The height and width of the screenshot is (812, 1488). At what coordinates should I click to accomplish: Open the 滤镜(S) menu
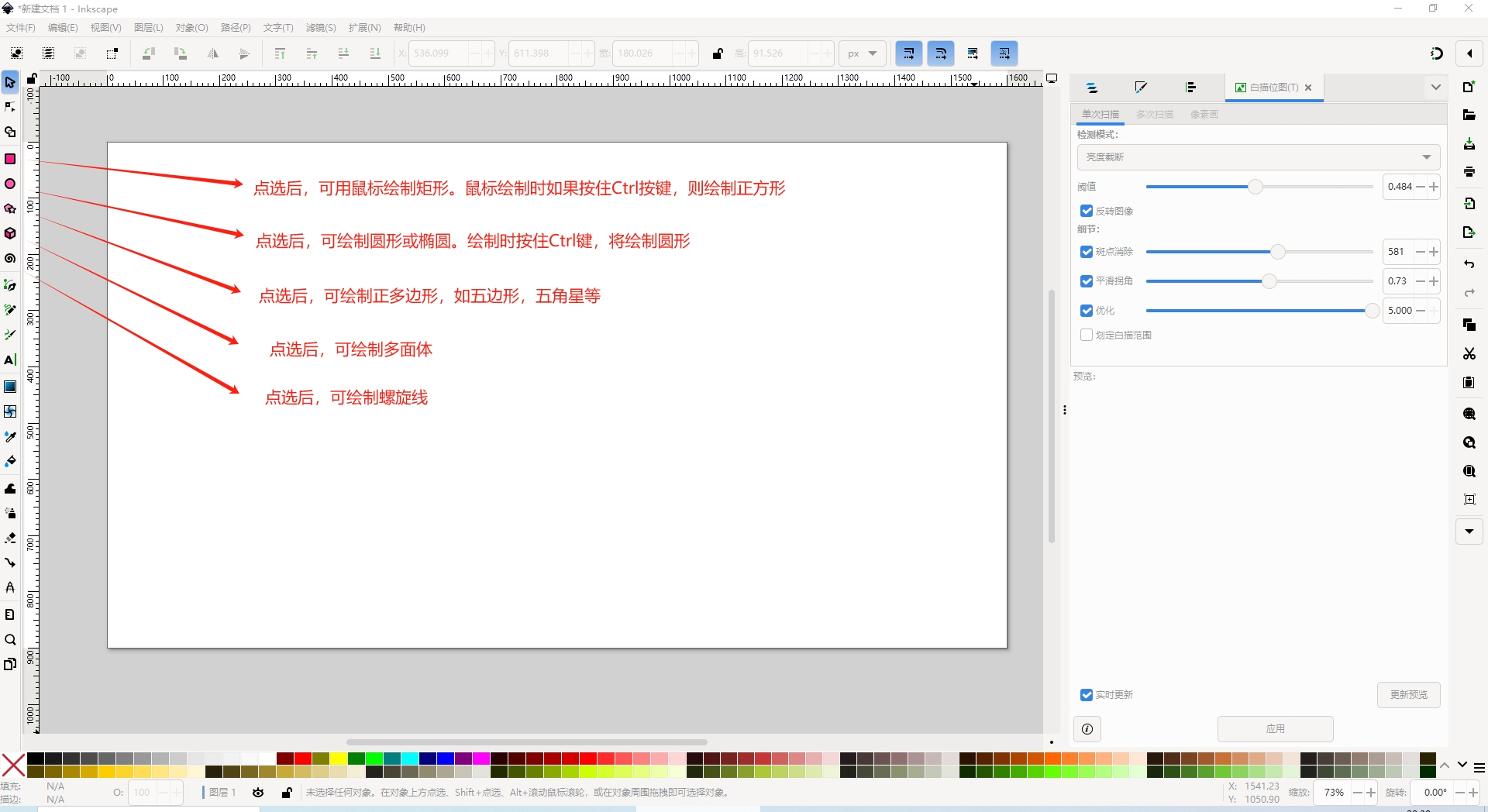tap(320, 28)
